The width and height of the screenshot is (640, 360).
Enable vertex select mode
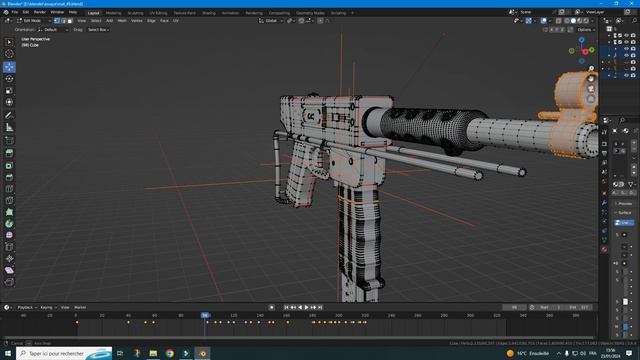tap(57, 20)
